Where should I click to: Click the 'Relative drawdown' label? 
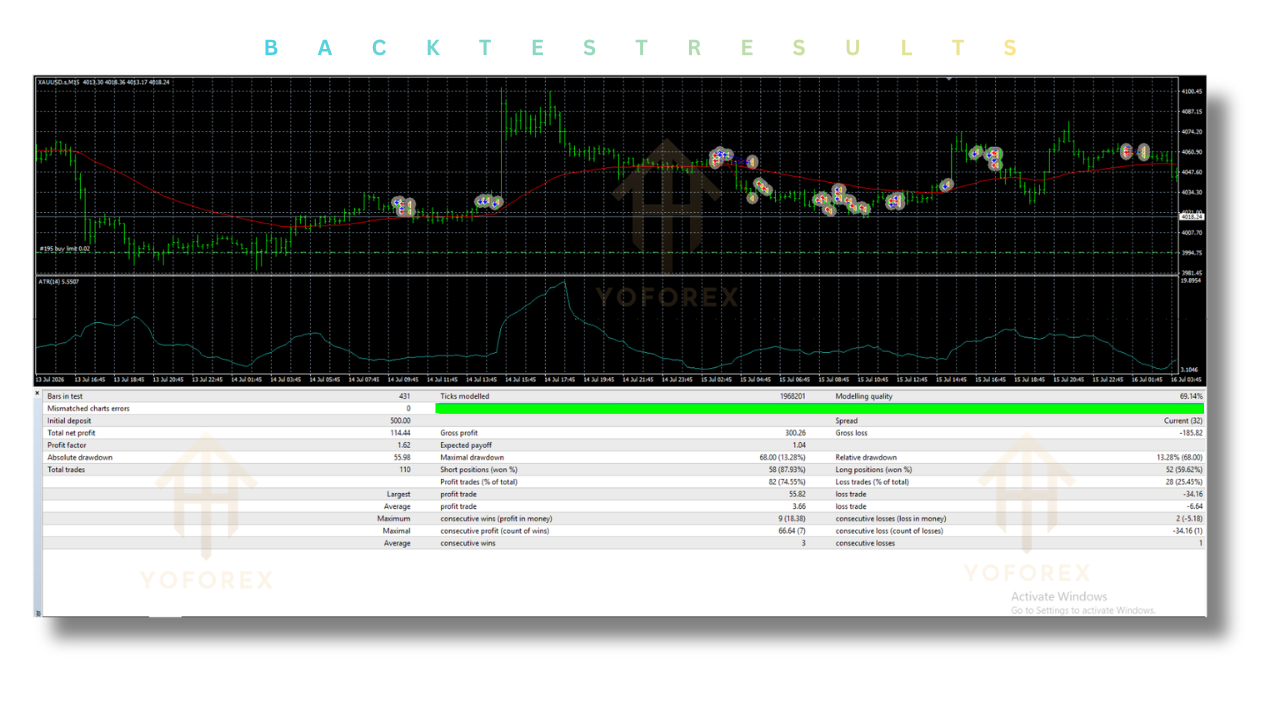tap(866, 457)
